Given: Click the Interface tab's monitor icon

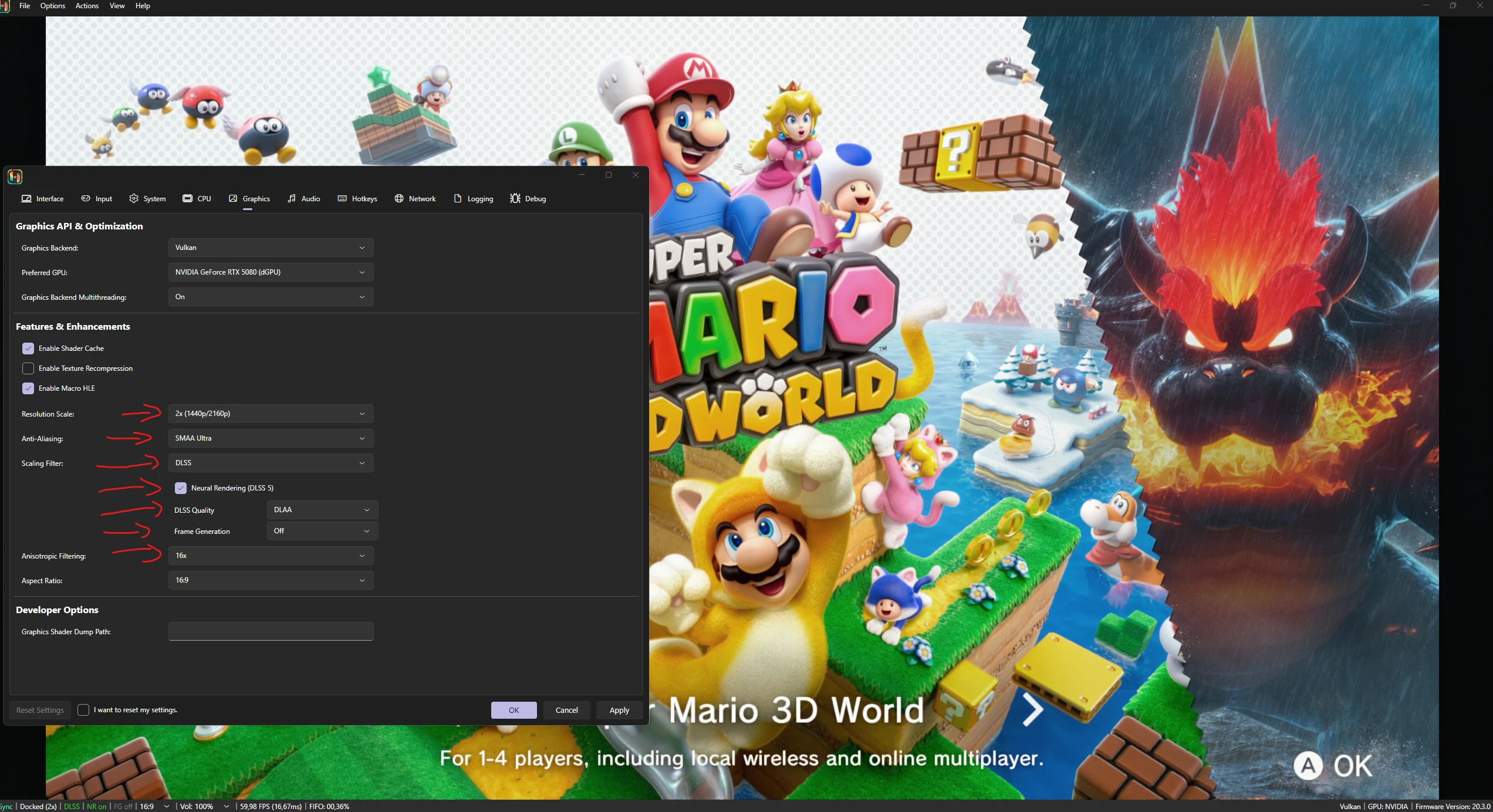Looking at the screenshot, I should [x=26, y=198].
